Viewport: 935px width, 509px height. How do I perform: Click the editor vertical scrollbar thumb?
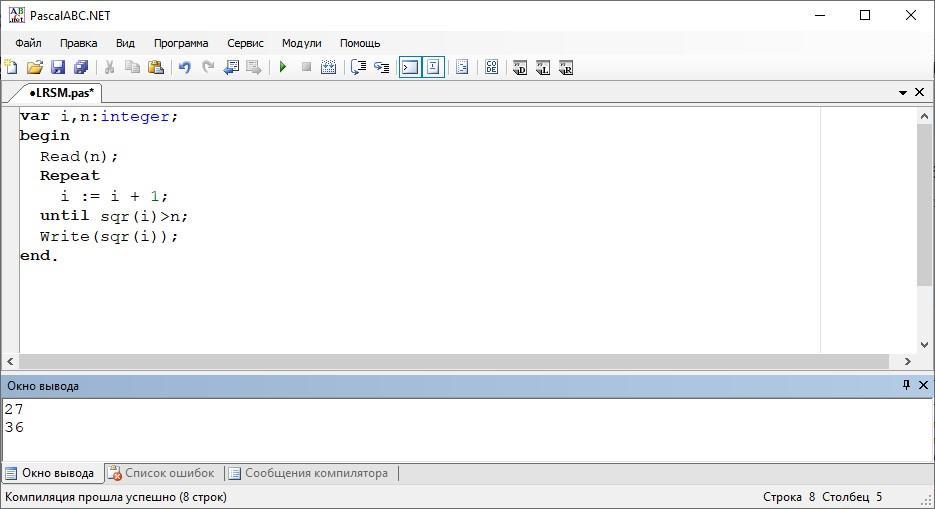click(924, 205)
